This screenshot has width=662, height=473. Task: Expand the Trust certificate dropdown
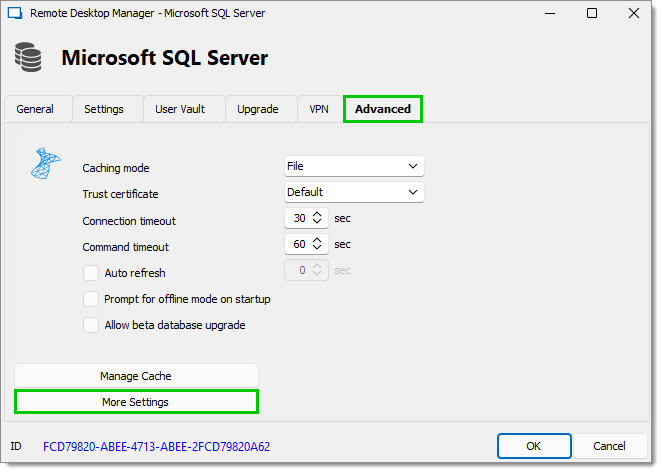point(354,192)
